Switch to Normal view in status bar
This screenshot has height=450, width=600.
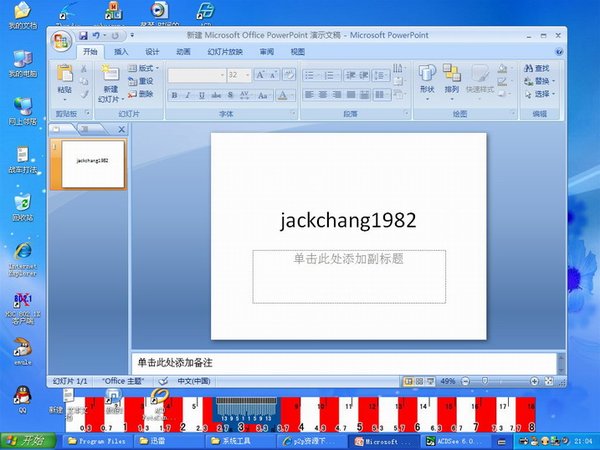(x=409, y=381)
